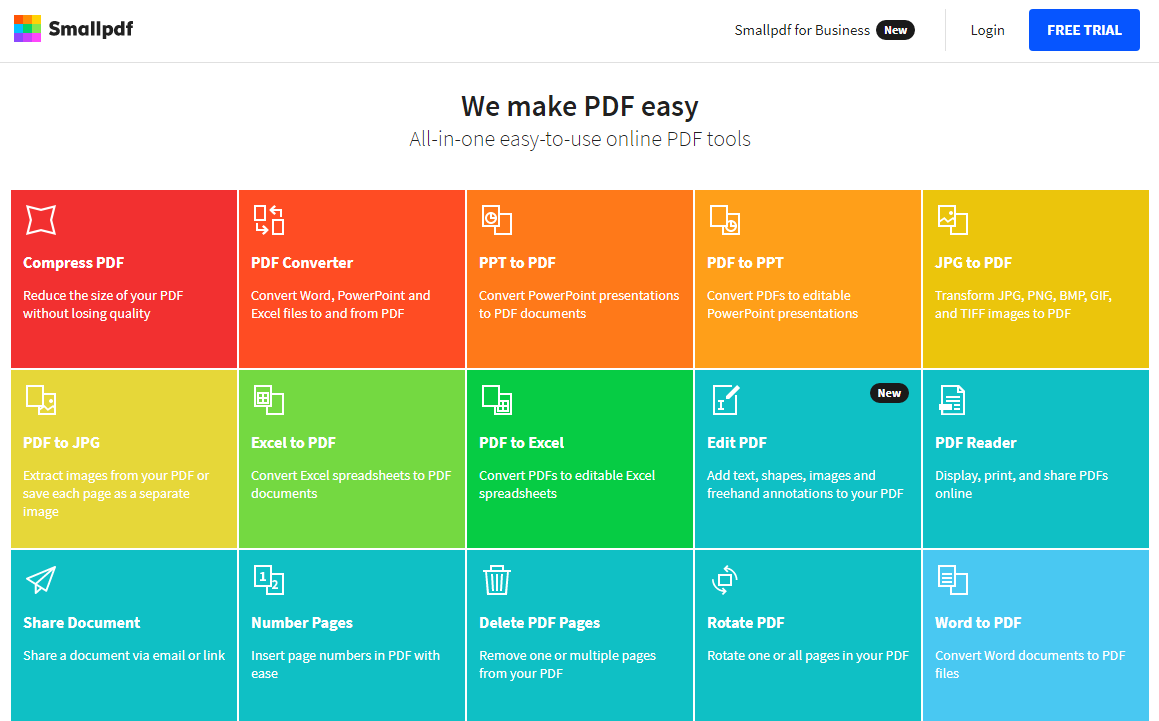Image resolution: width=1159 pixels, height=721 pixels.
Task: Click 'Add text, shapes, images' description
Action: [x=805, y=484]
